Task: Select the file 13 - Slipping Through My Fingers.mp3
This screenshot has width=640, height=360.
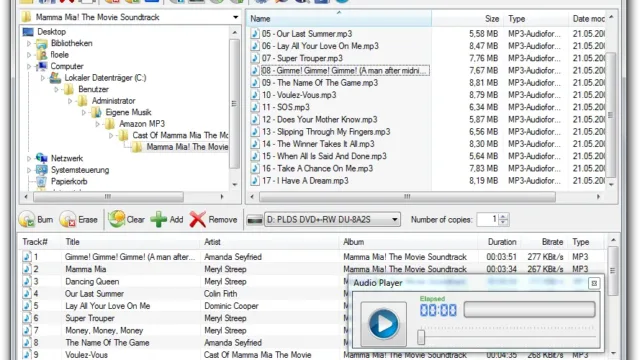Action: pos(326,132)
